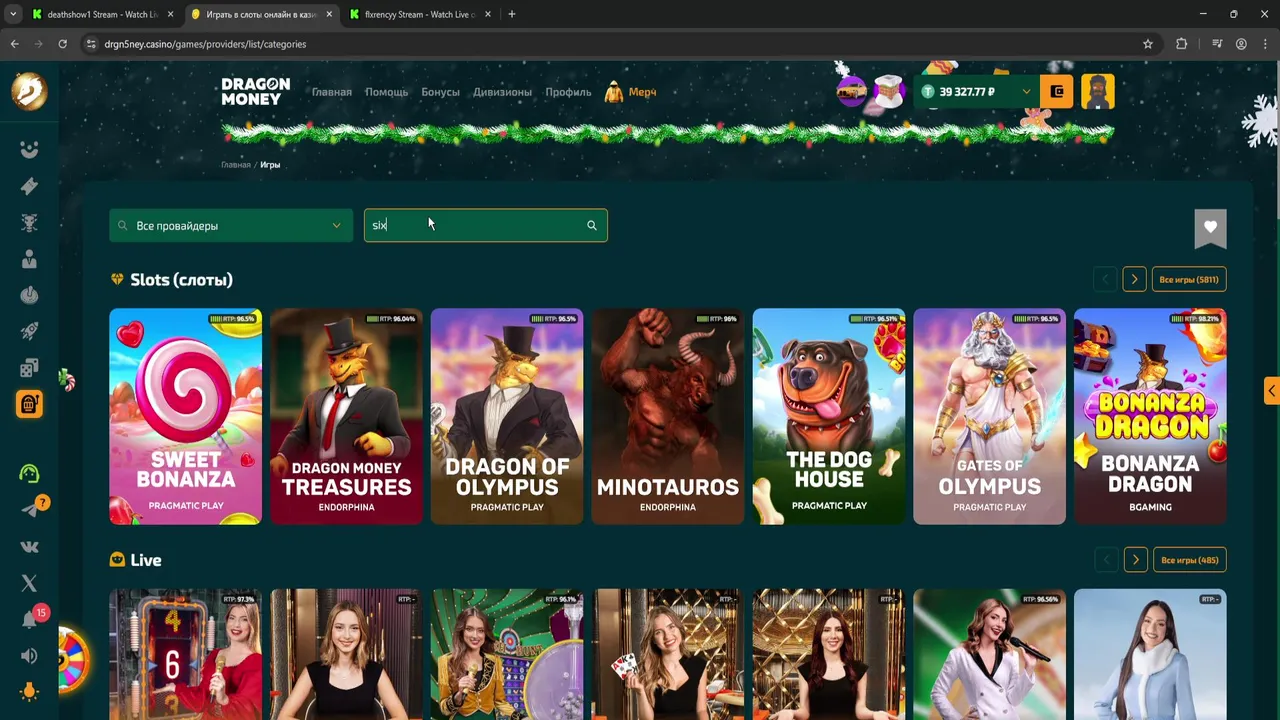Open Minotauros slot thumbnail
The width and height of the screenshot is (1280, 720).
point(668,416)
